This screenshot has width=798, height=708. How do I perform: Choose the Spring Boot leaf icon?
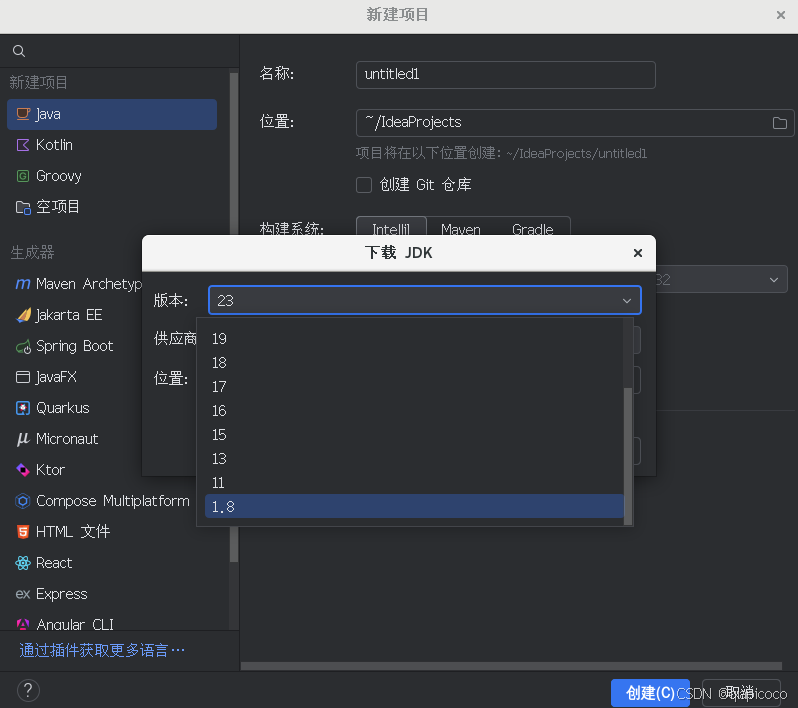point(23,347)
